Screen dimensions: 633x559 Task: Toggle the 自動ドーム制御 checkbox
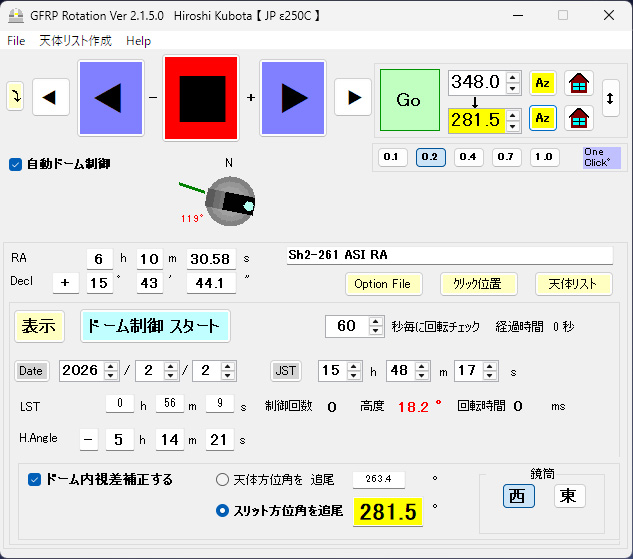pyautogui.click(x=15, y=164)
